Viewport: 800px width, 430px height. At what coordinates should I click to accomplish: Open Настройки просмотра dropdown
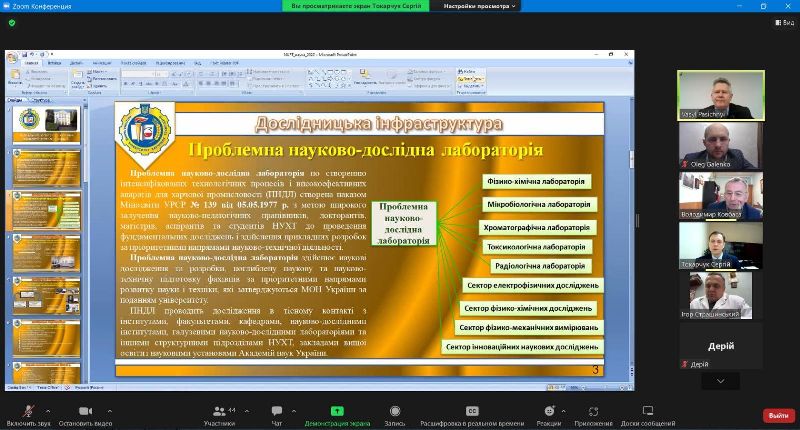coord(479,6)
